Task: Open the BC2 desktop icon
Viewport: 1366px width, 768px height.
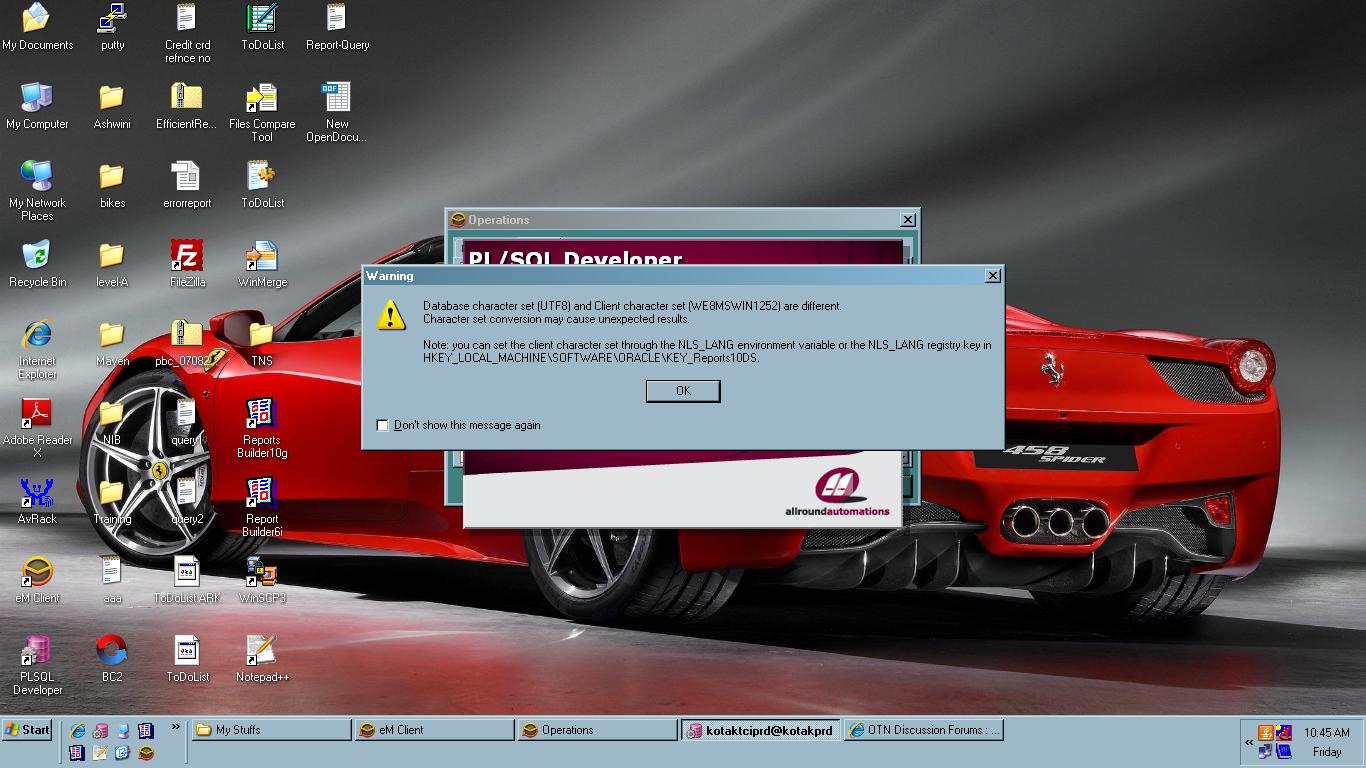Action: [x=112, y=651]
